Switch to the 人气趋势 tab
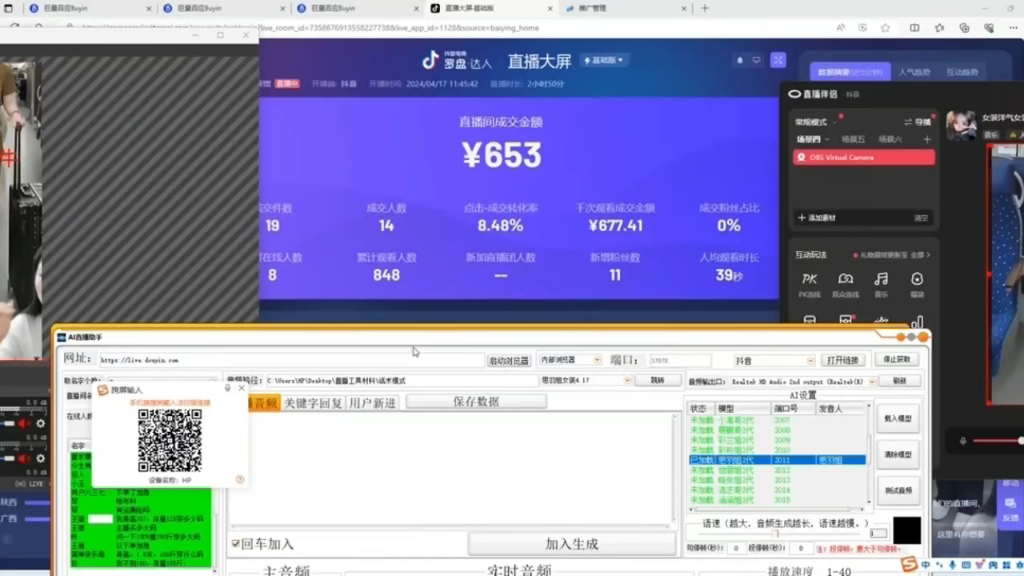Screen dimensions: 1024x576 click(x=913, y=71)
